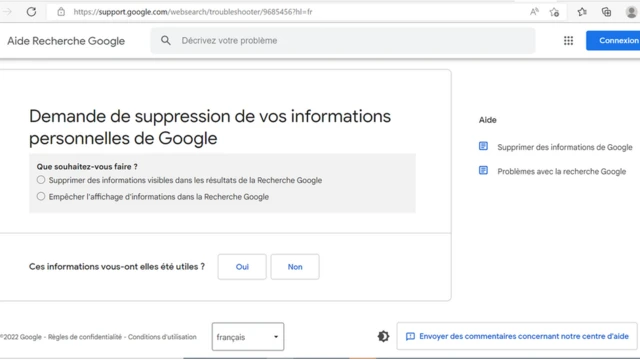
Task: Open Règles de confidentialité footer link
Action: [85, 337]
